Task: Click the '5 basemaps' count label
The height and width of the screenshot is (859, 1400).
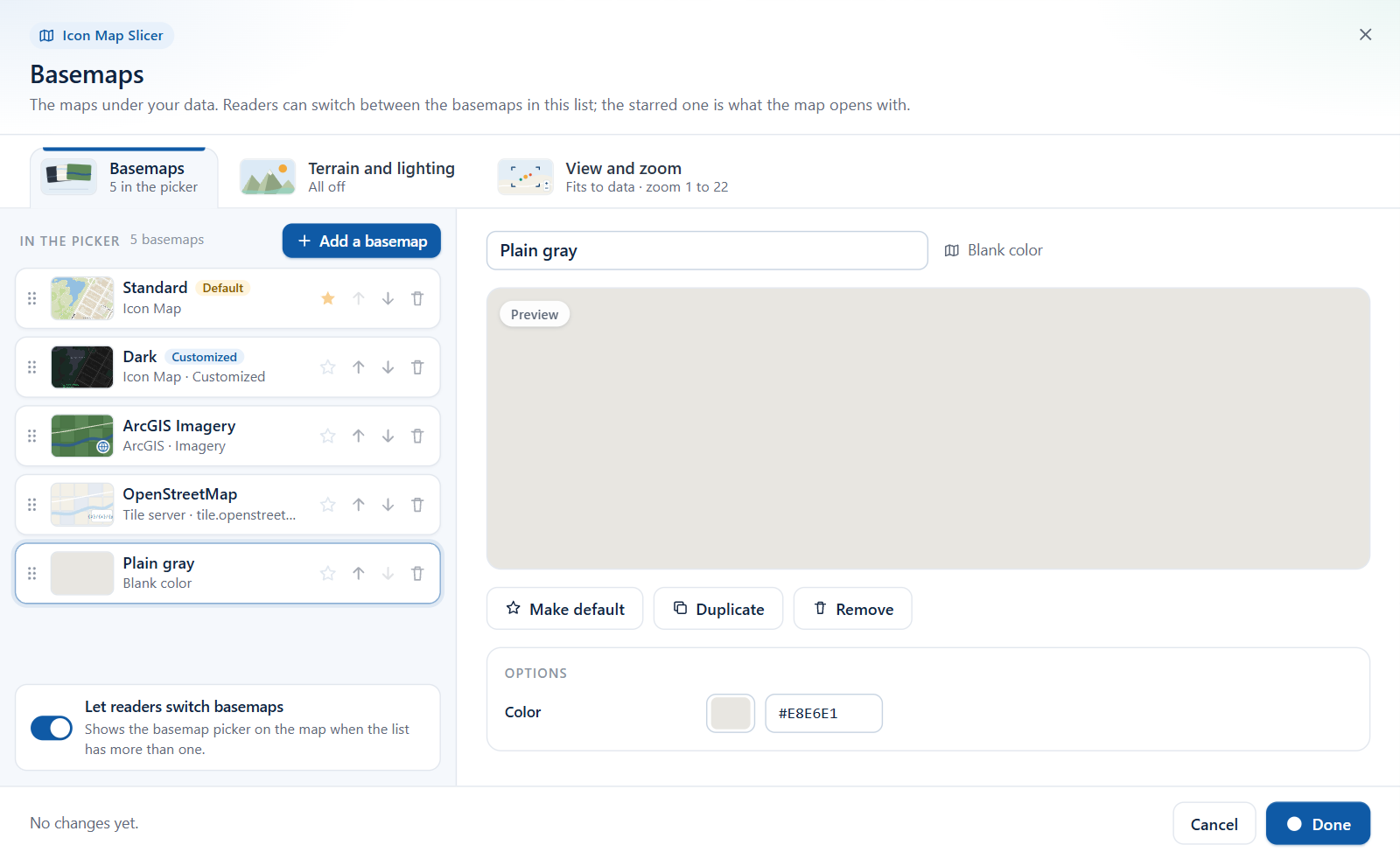Action: [x=167, y=240]
